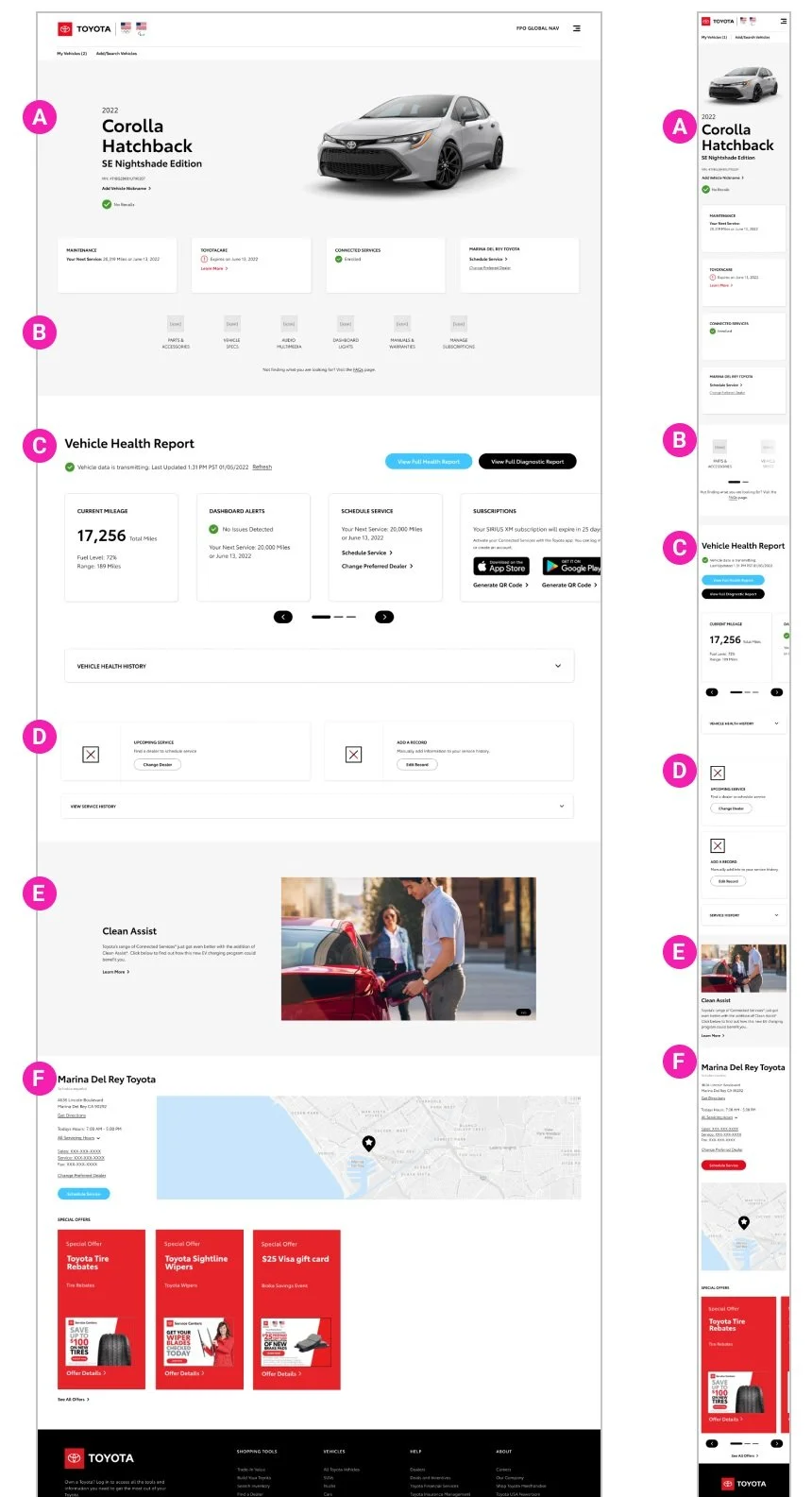This screenshot has width=812, height=1497.
Task: Click placeholder image in desktop Add a Record card
Action: tap(353, 754)
